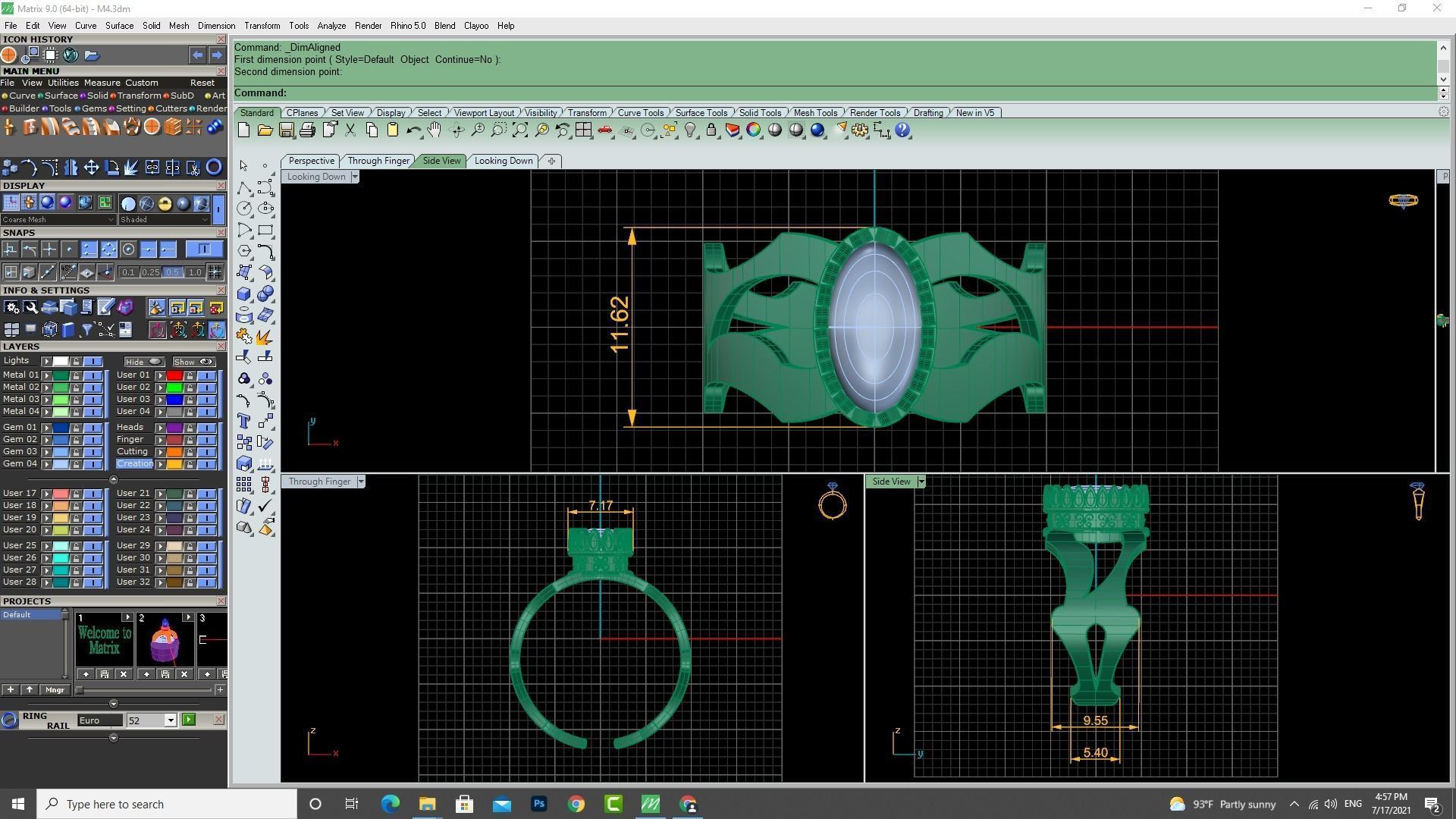Select the Rectangle tool in left toolbar
1456x819 pixels.
[265, 230]
